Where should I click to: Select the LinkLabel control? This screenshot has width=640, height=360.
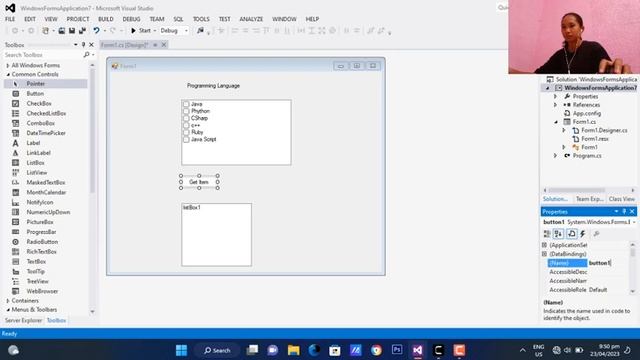[38, 153]
